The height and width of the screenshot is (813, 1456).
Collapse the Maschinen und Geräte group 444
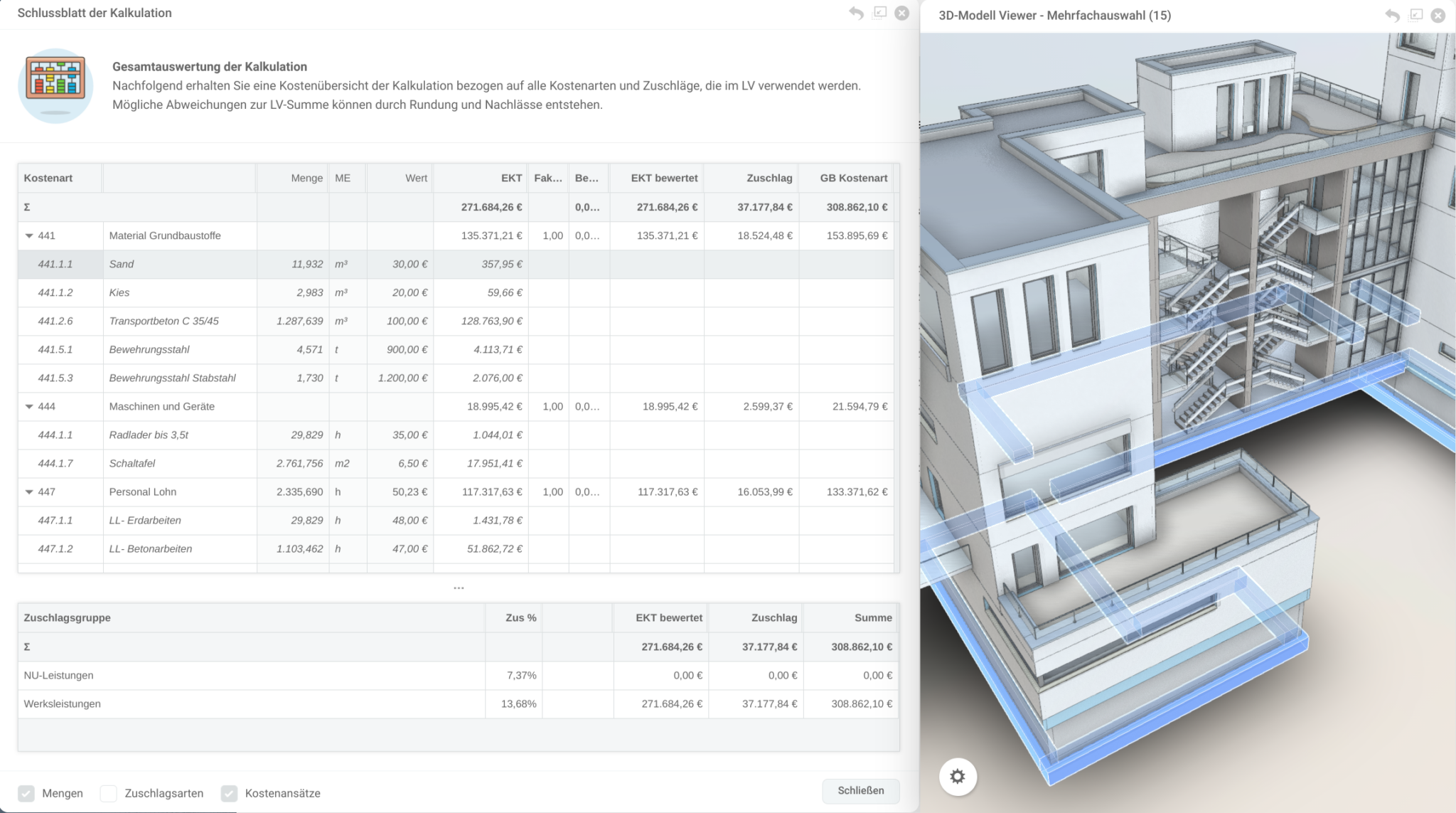click(28, 406)
